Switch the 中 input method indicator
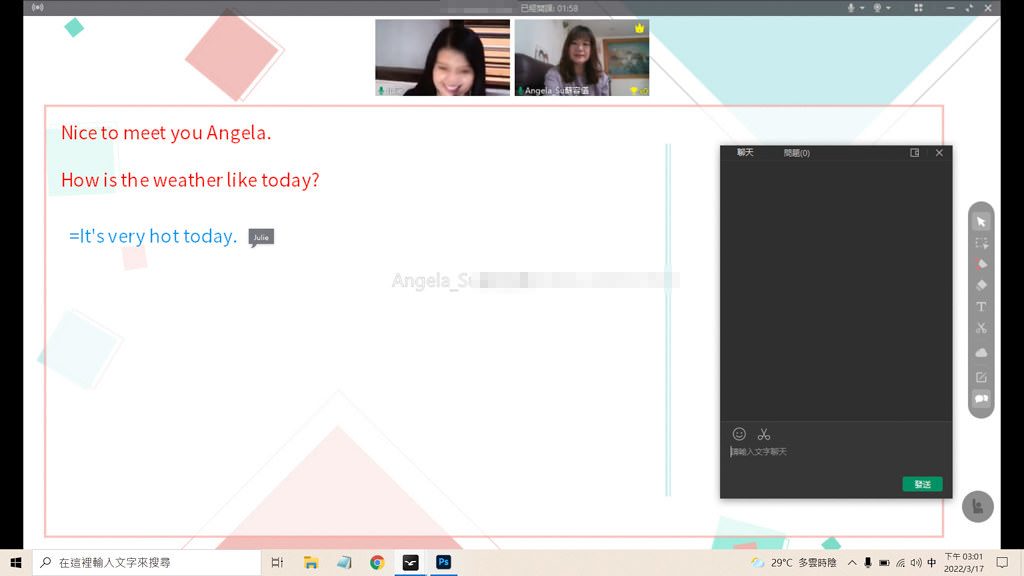Screen dimensions: 1024x576 pos(932,562)
